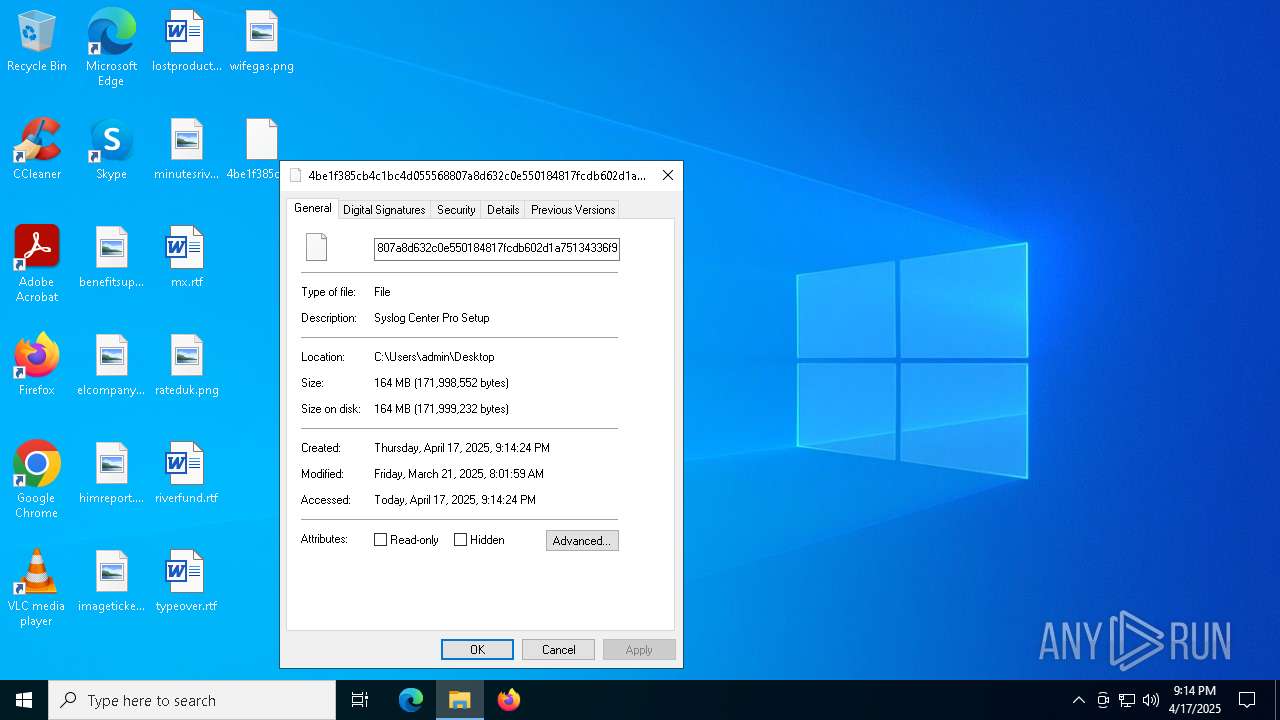Screen dimensions: 1280x720
Task: Open the Recycle Bin desktop icon
Action: 37,42
